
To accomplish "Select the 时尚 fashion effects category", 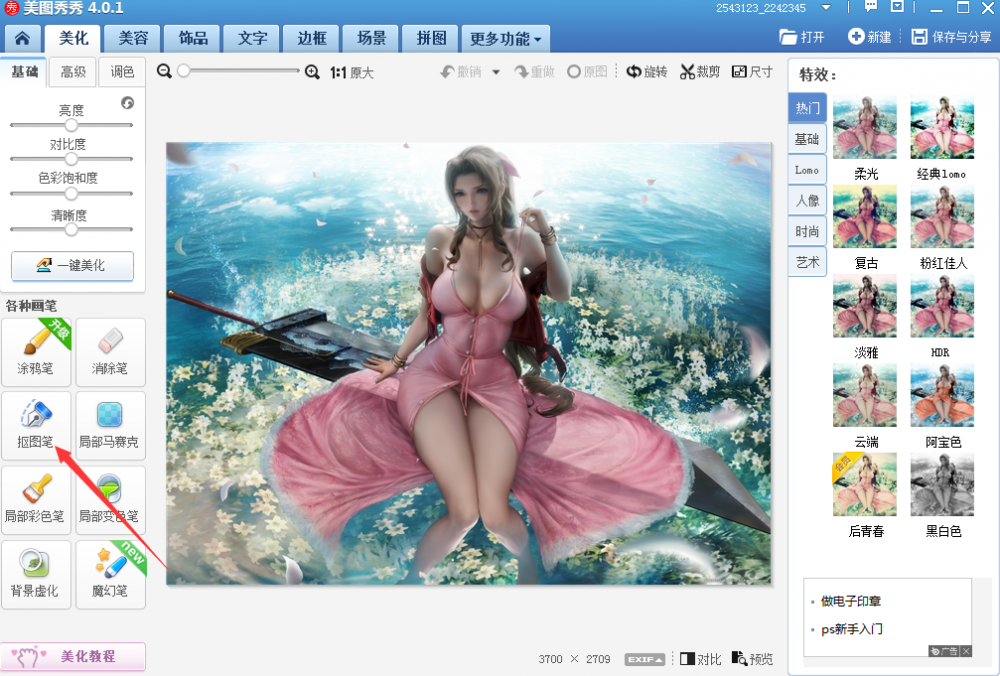I will (807, 231).
